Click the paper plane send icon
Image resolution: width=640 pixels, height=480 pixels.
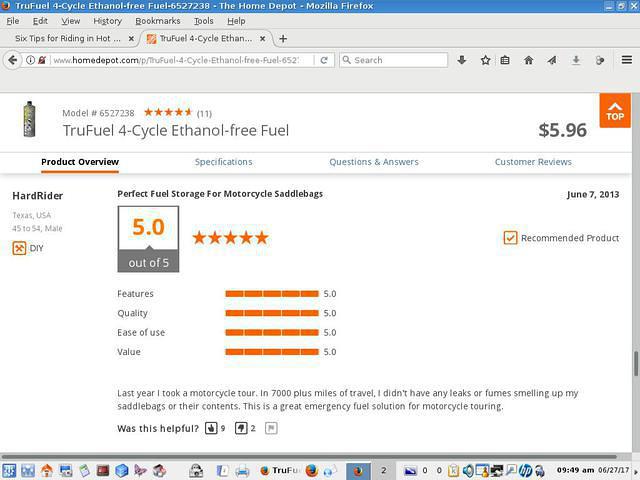[x=552, y=60]
